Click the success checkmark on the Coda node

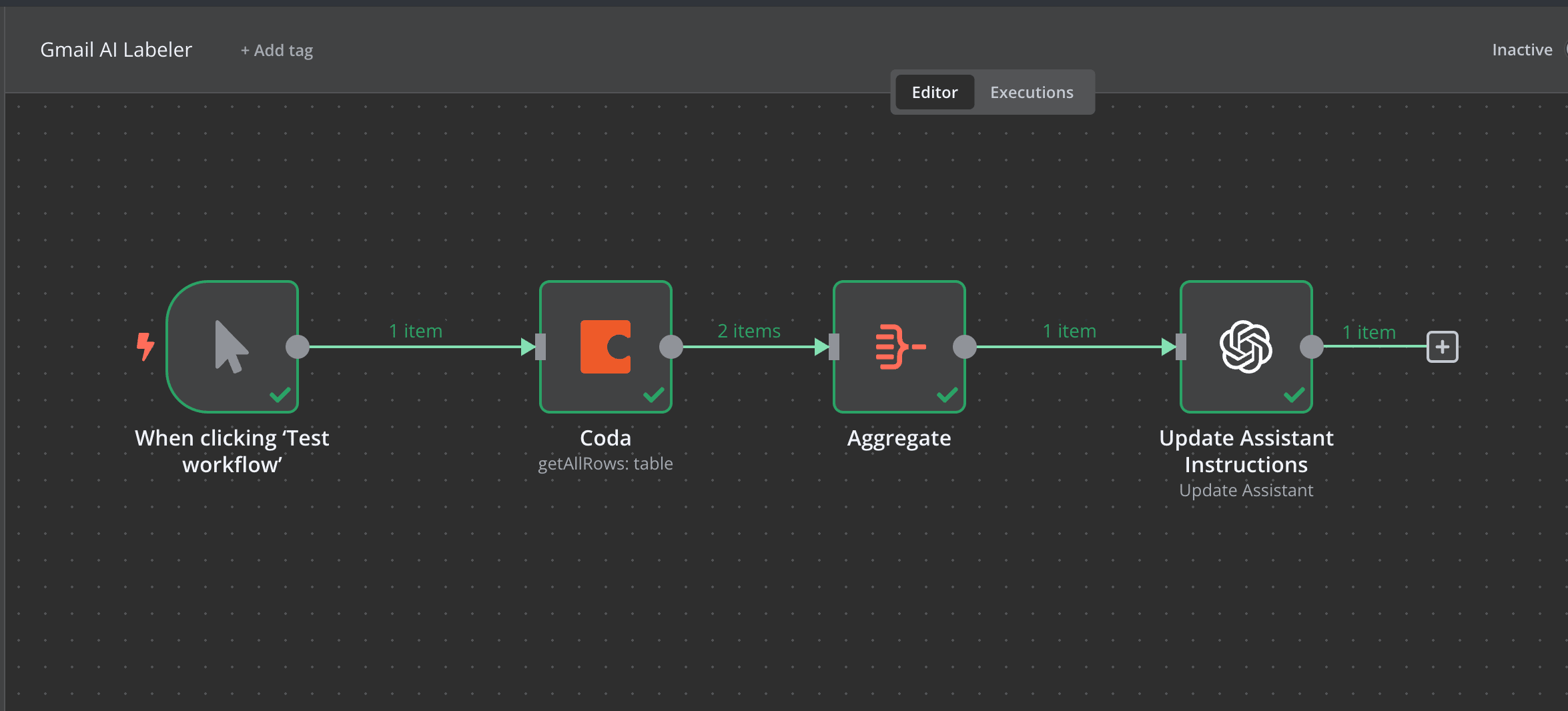(654, 395)
